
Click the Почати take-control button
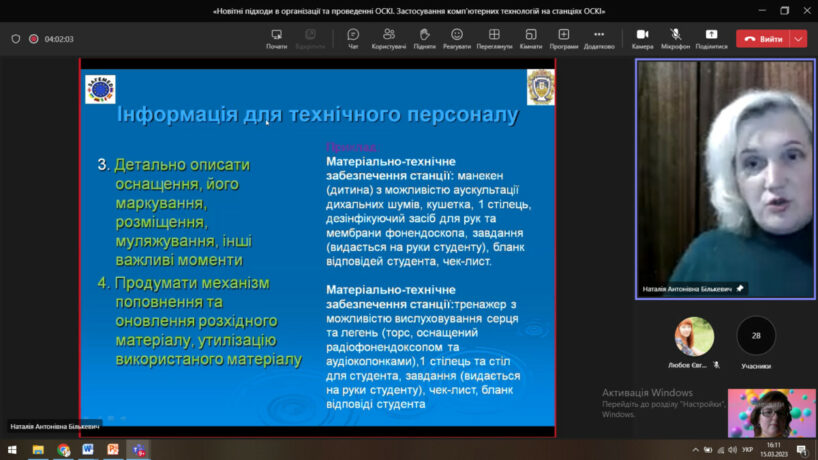click(x=277, y=38)
